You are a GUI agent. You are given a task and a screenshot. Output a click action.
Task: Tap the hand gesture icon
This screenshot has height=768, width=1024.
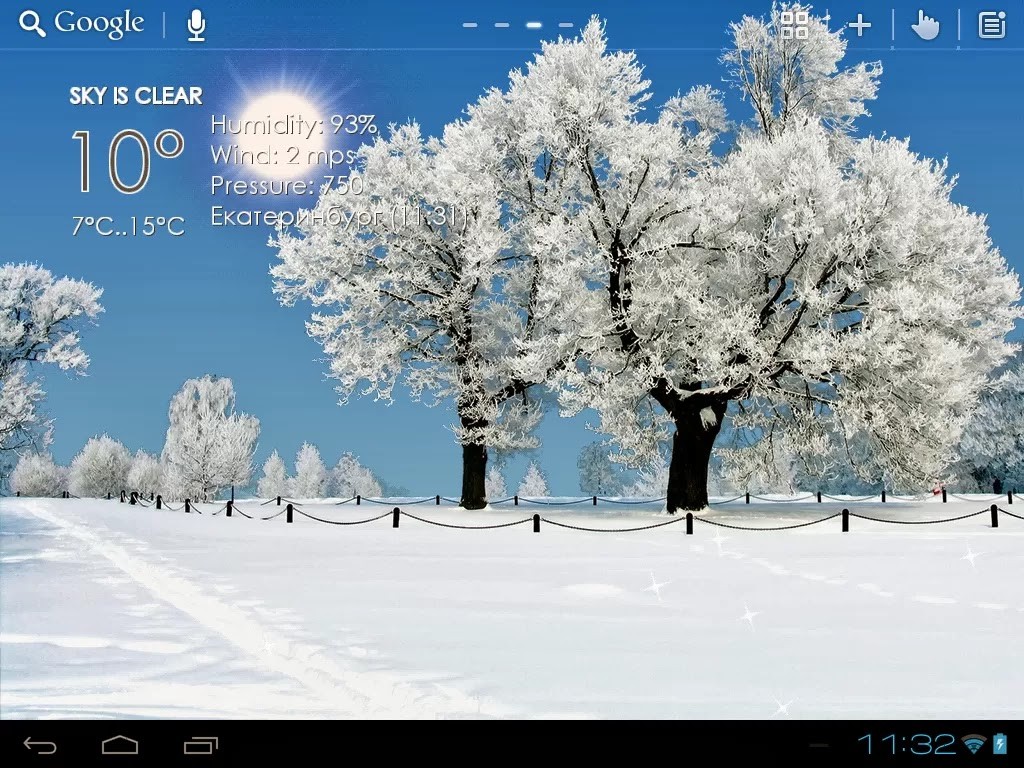click(925, 25)
